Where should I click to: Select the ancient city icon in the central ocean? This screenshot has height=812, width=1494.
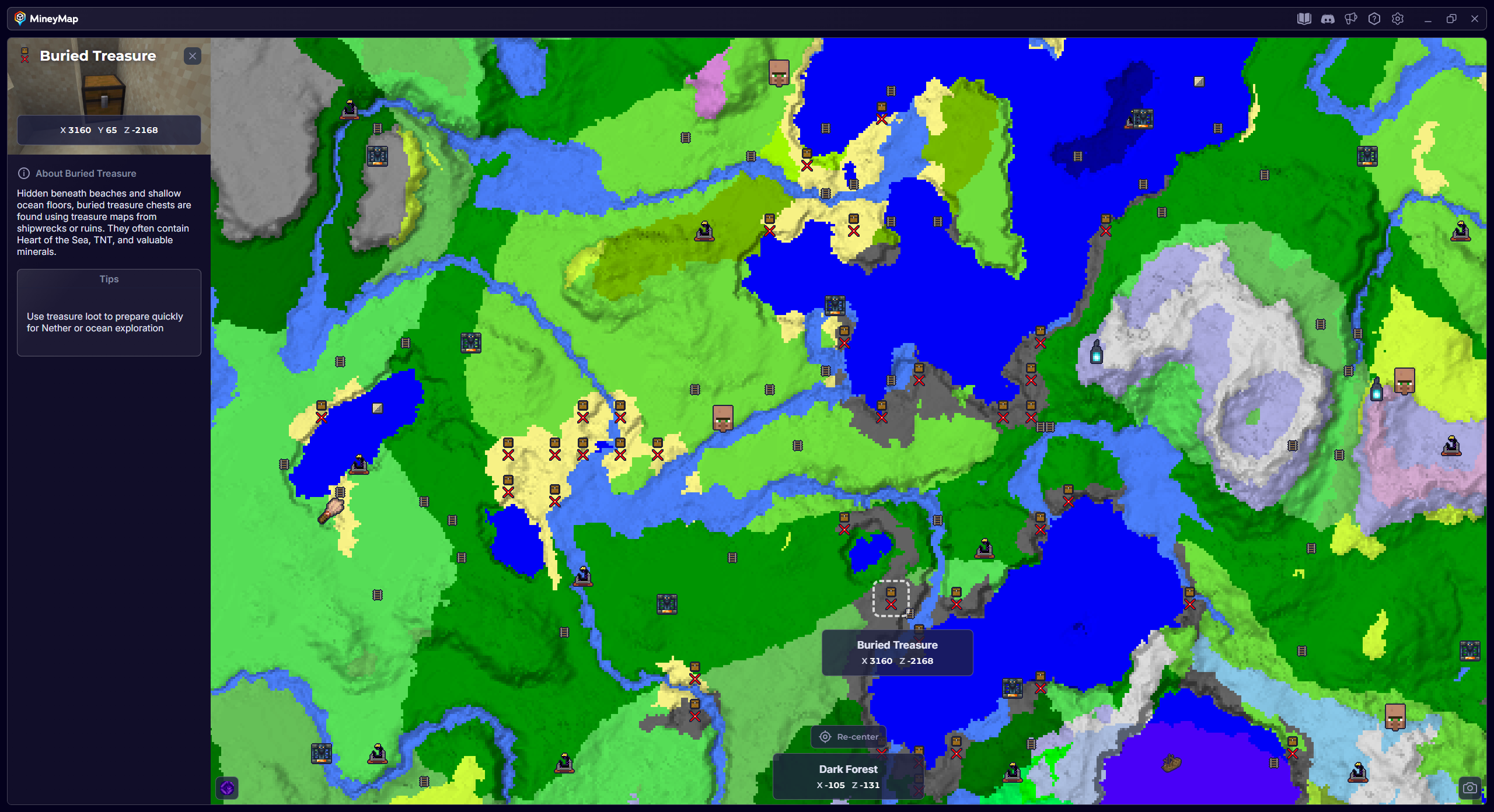(x=835, y=305)
